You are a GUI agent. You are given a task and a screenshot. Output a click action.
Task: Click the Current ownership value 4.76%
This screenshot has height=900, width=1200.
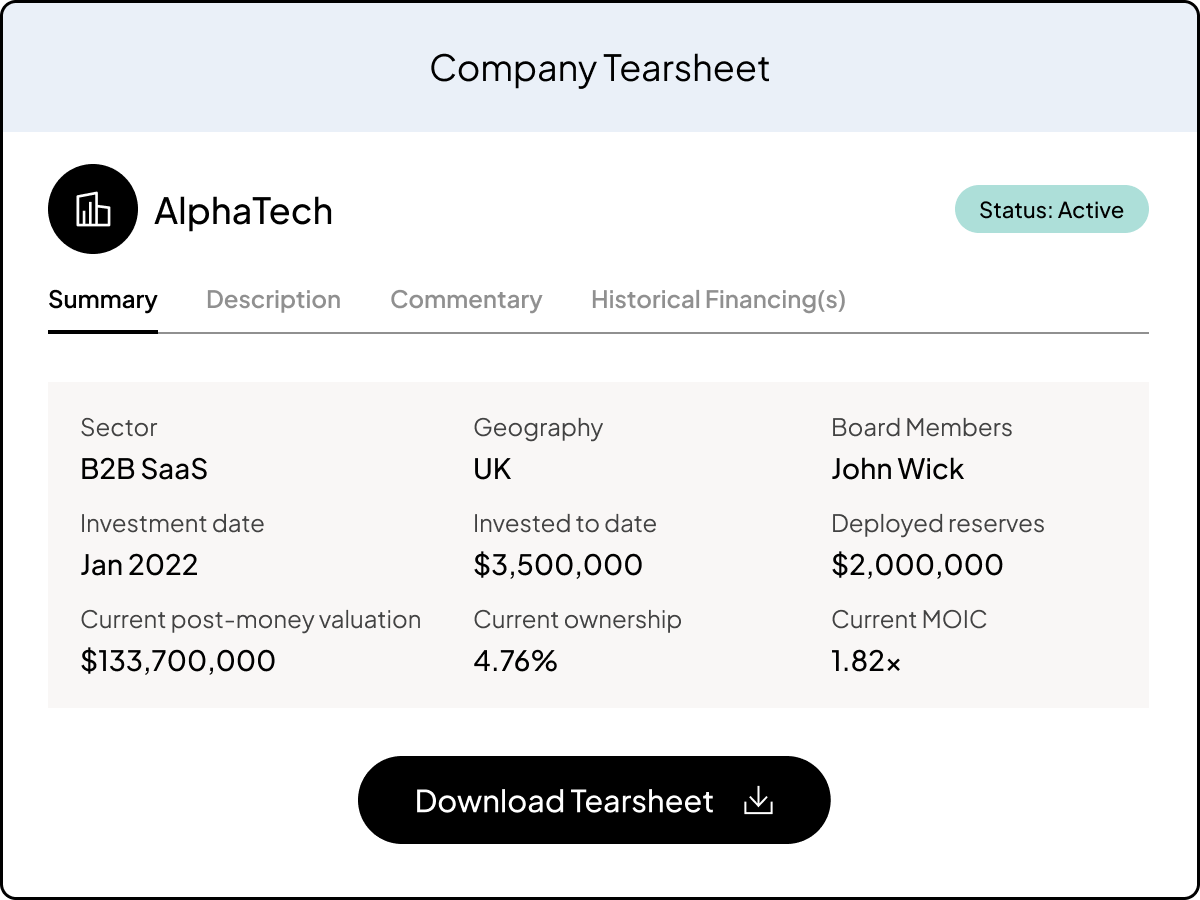[515, 660]
